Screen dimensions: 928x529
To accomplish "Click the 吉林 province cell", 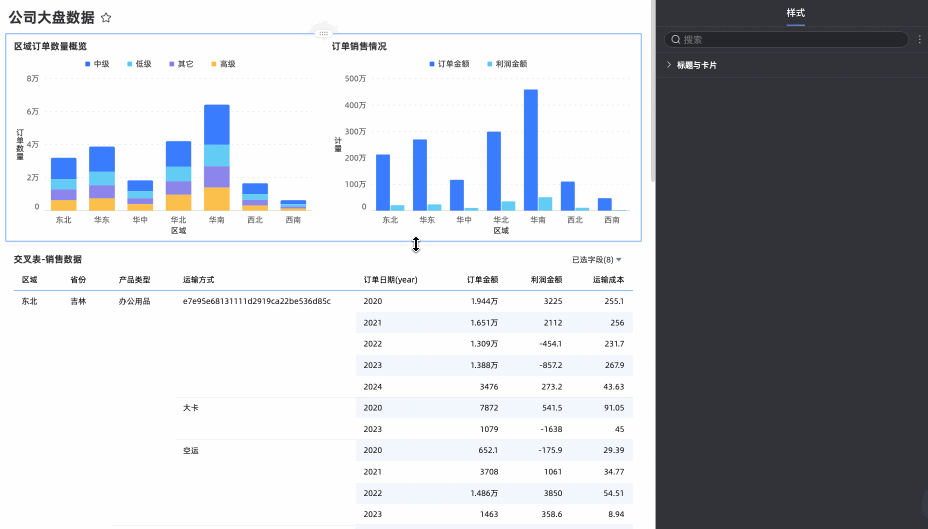I will point(78,301).
